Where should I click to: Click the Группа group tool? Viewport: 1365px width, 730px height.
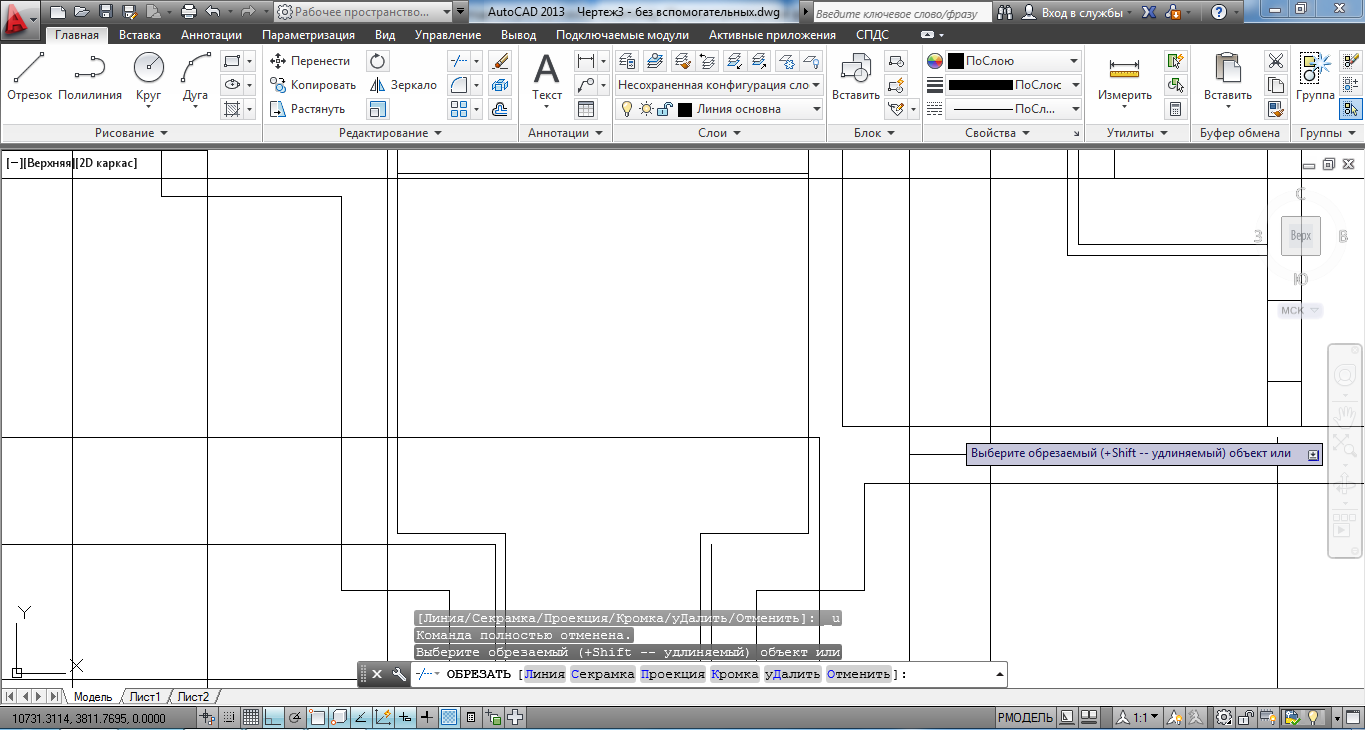pos(1315,78)
